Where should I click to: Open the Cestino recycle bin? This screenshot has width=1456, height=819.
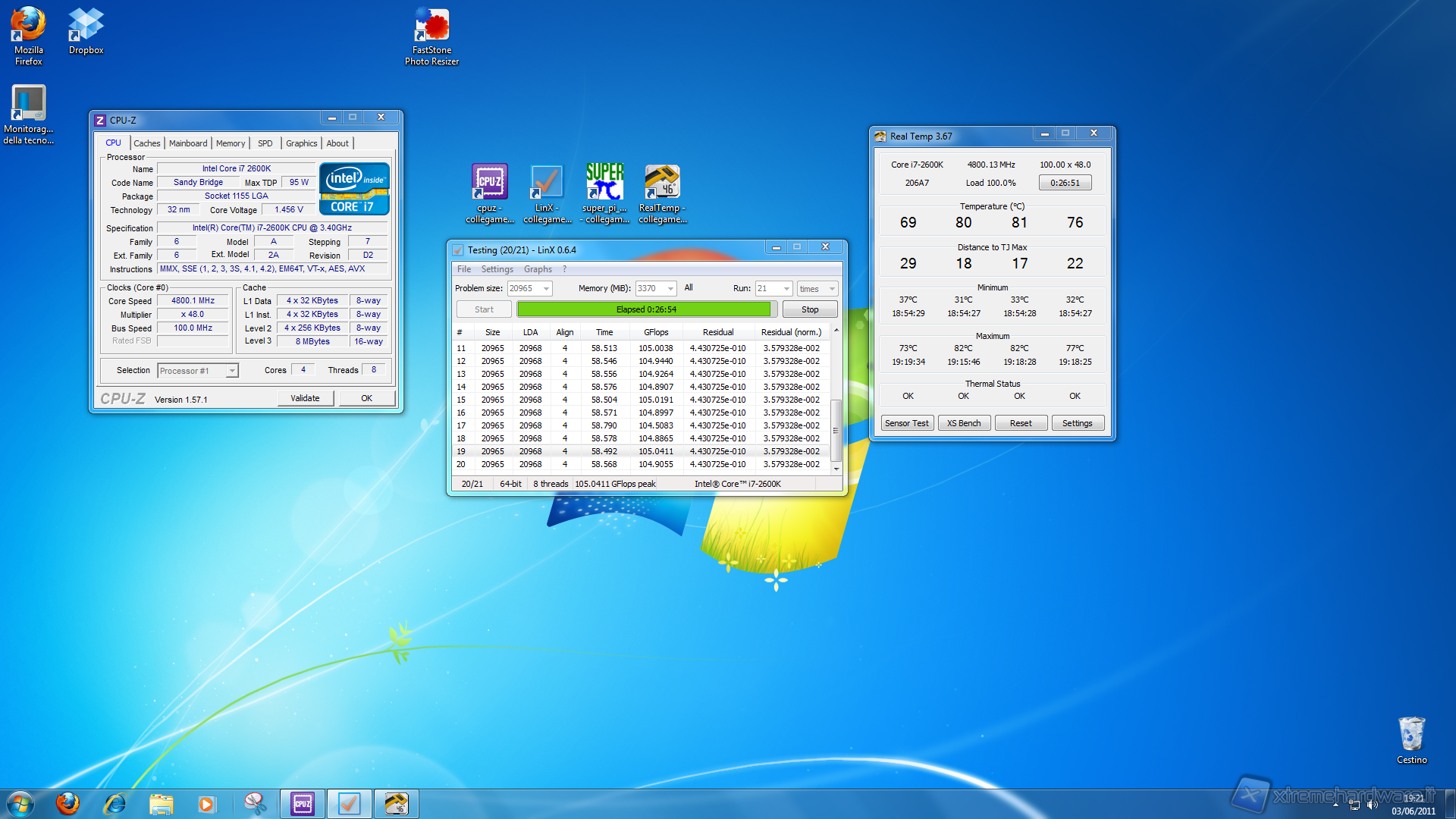tap(1411, 735)
